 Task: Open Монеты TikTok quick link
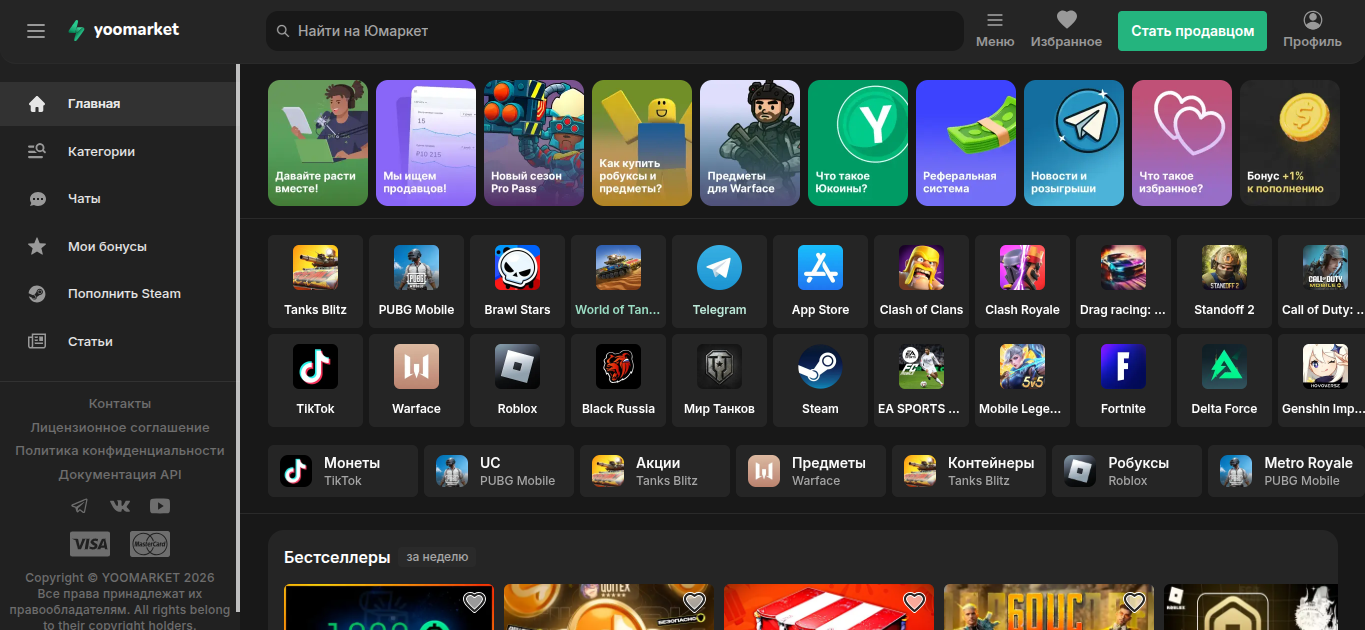(x=343, y=471)
